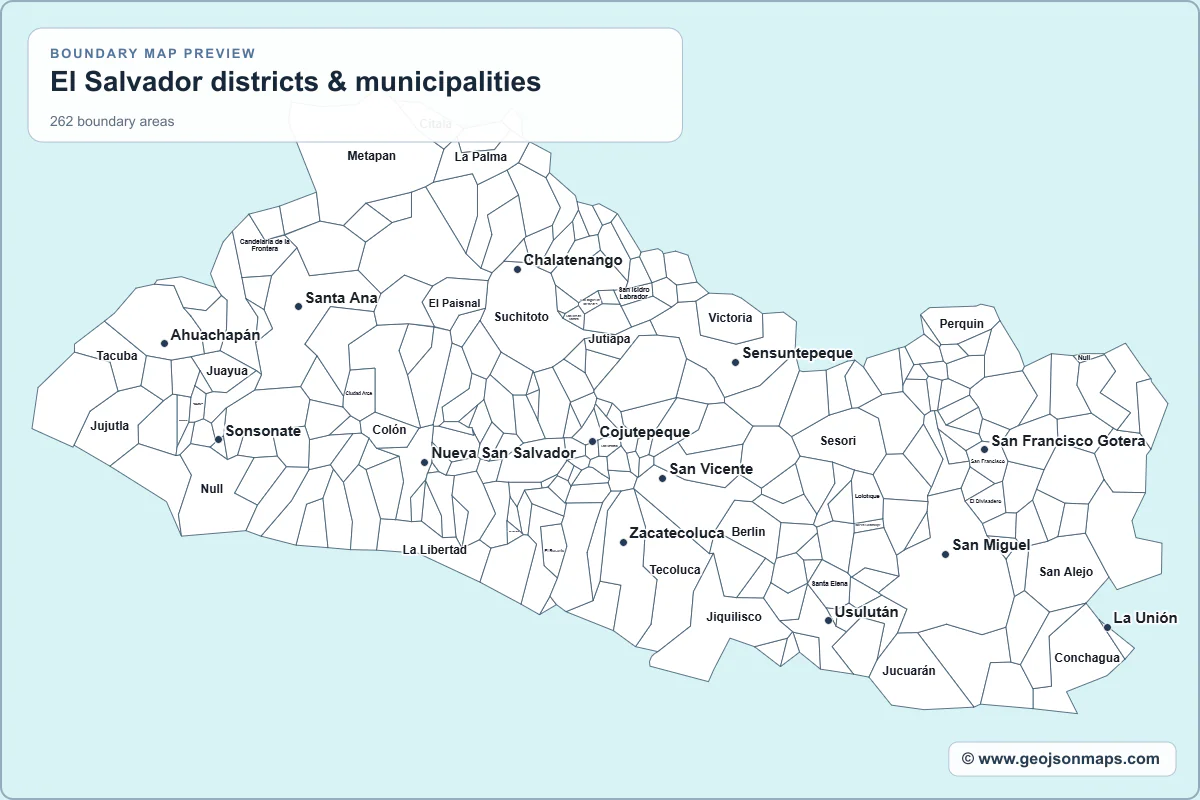The width and height of the screenshot is (1200, 800).
Task: Select the San Miguel marker dot
Action: [945, 554]
